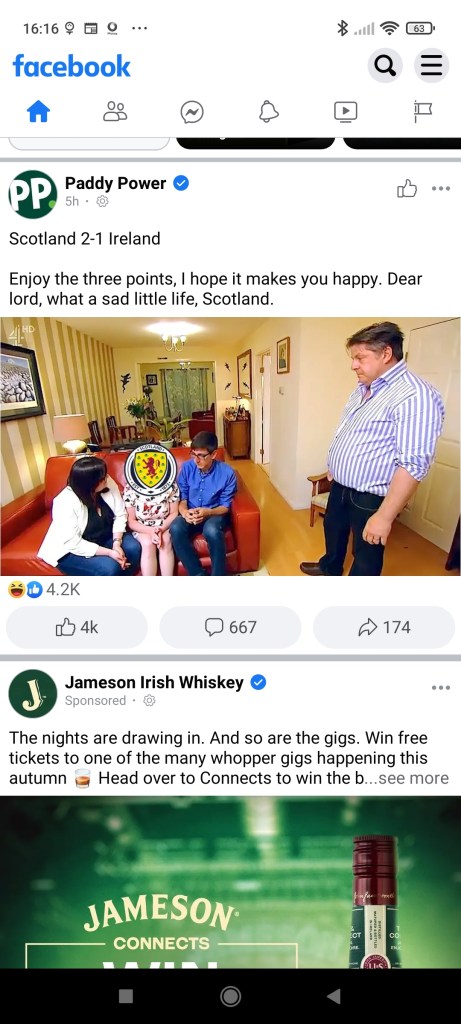The image size is (461, 1024).
Task: Open notifications bell icon
Action: click(268, 112)
